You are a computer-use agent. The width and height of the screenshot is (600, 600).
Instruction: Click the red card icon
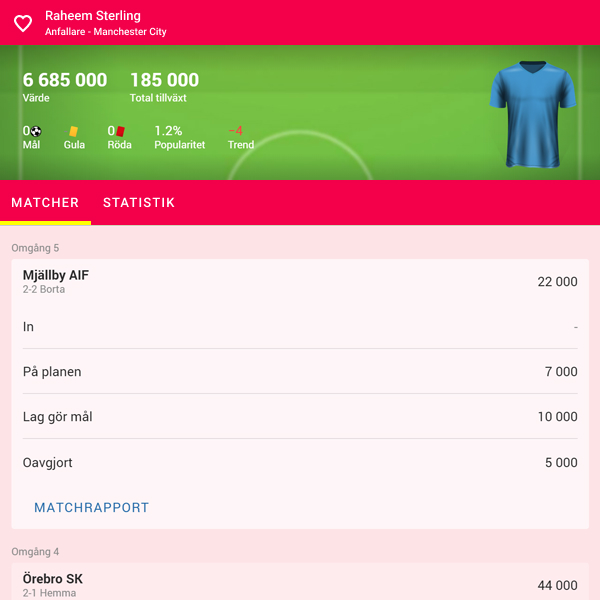coord(121,131)
